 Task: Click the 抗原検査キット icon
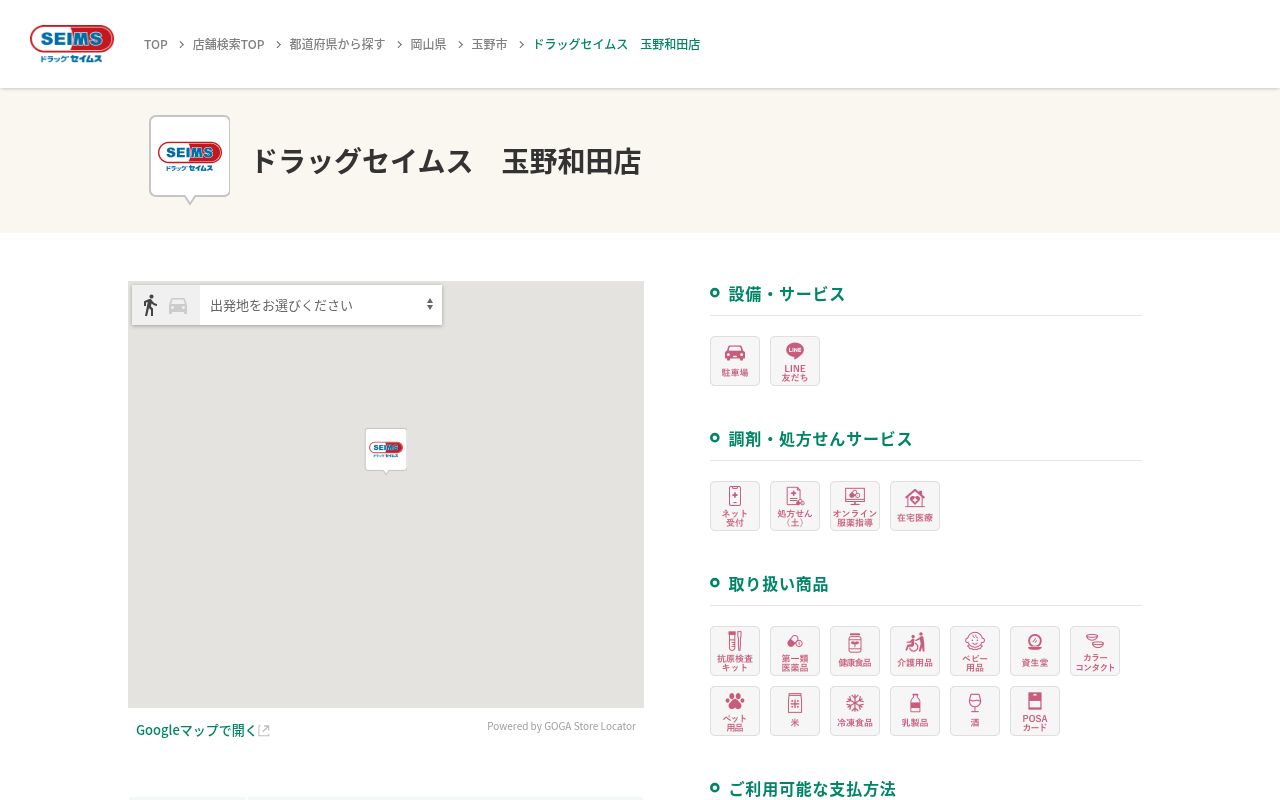735,651
